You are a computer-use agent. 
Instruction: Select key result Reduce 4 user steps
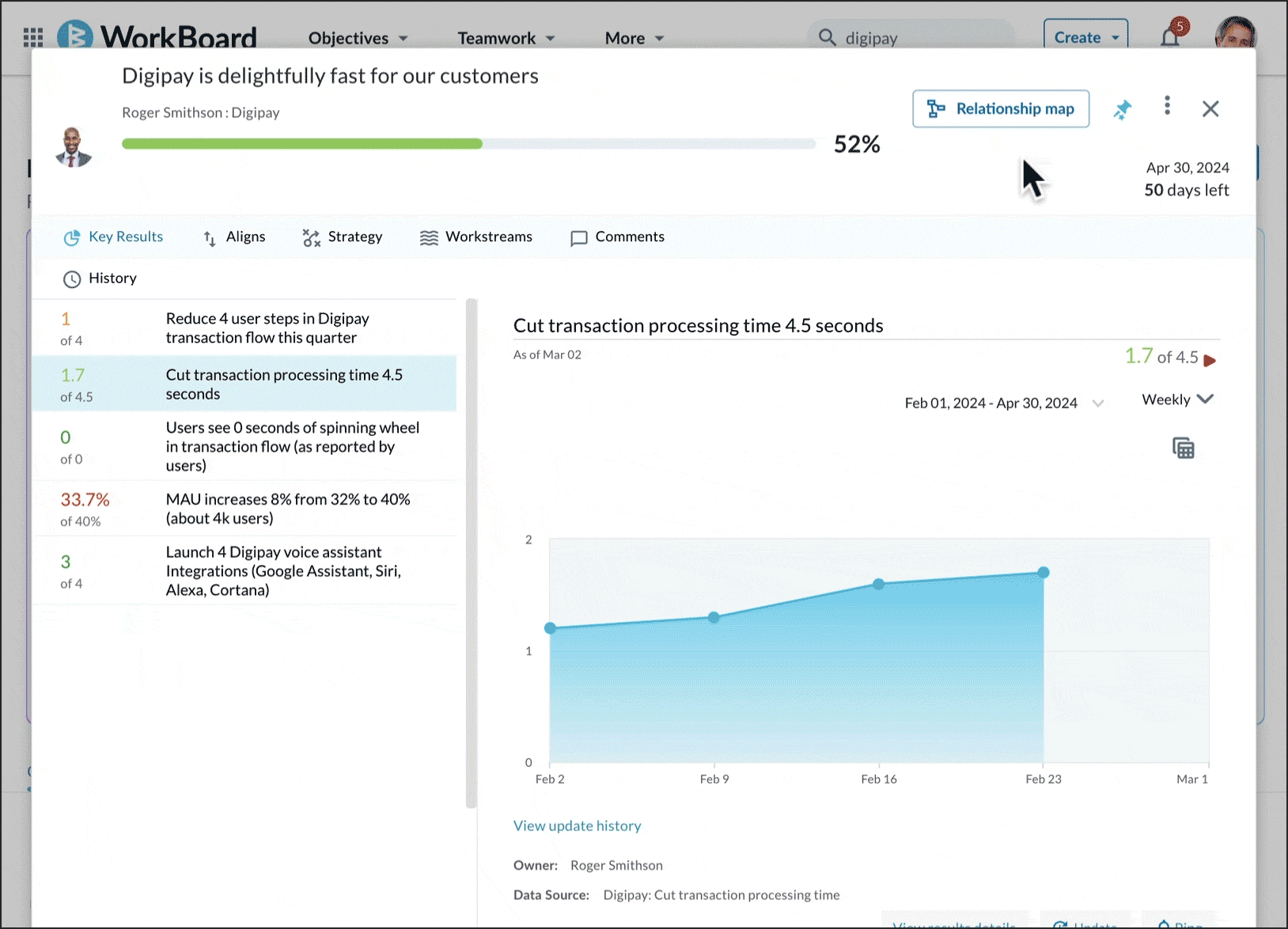(x=244, y=328)
